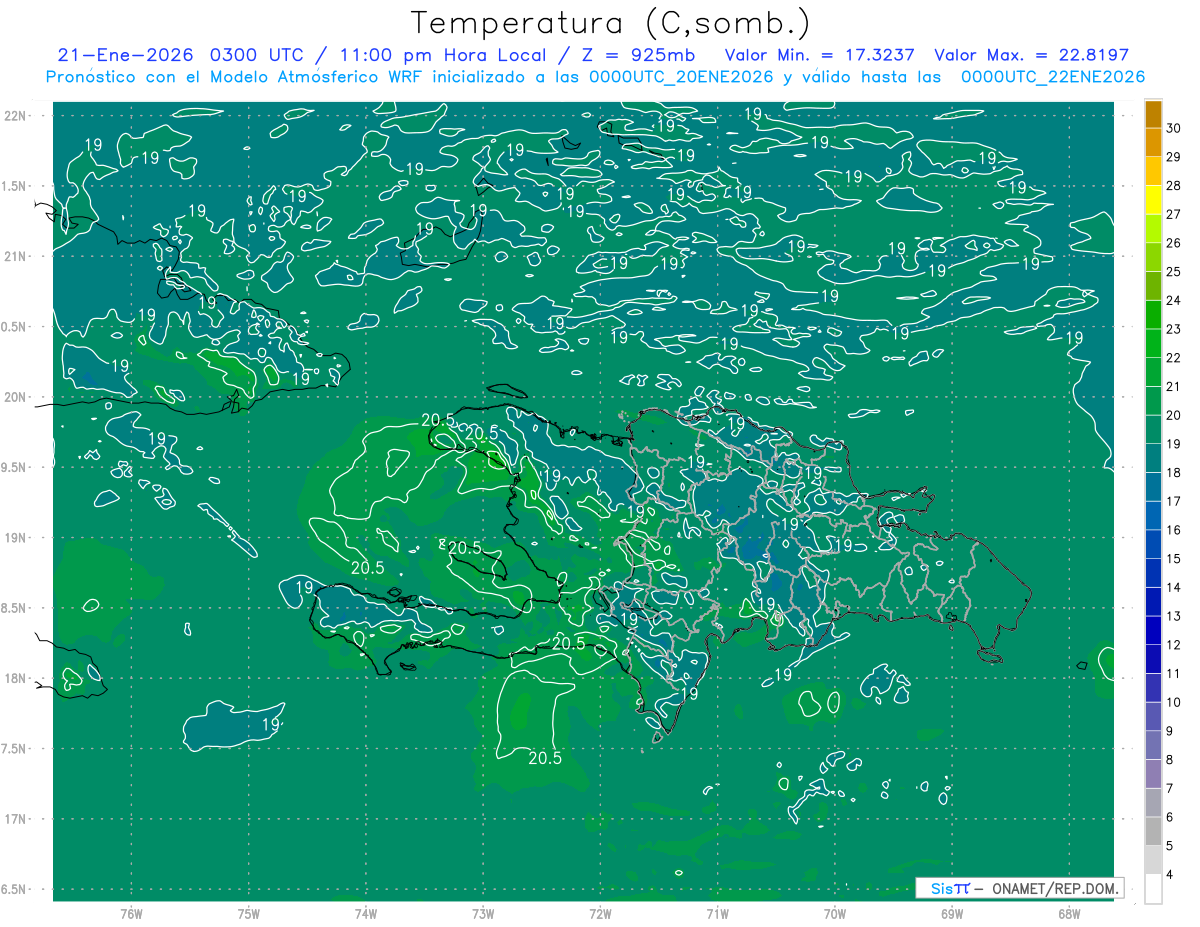The width and height of the screenshot is (1200, 927).
Task: Click the '70W' longitude label
Action: [x=835, y=913]
